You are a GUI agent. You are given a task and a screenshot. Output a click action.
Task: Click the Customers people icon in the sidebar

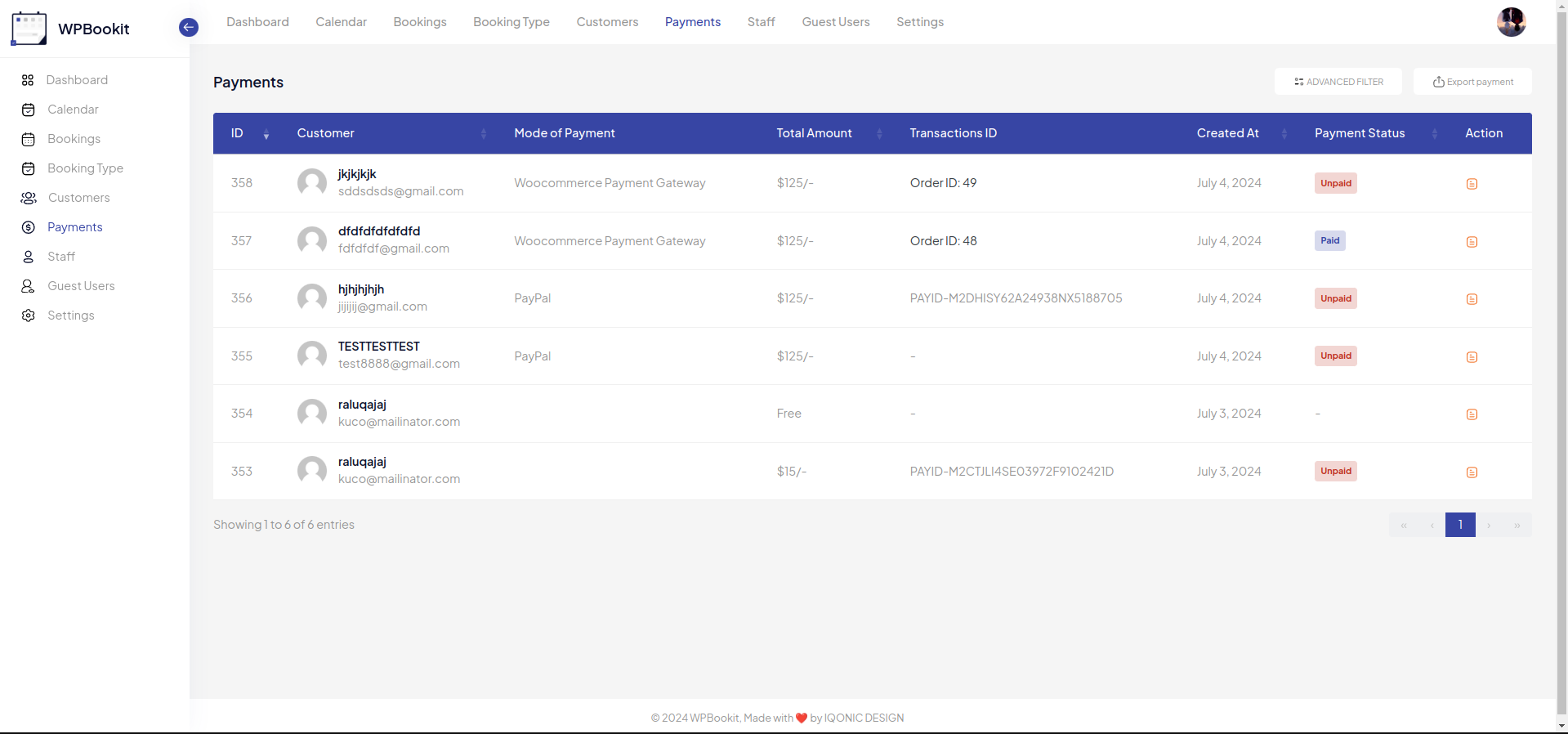click(x=29, y=198)
